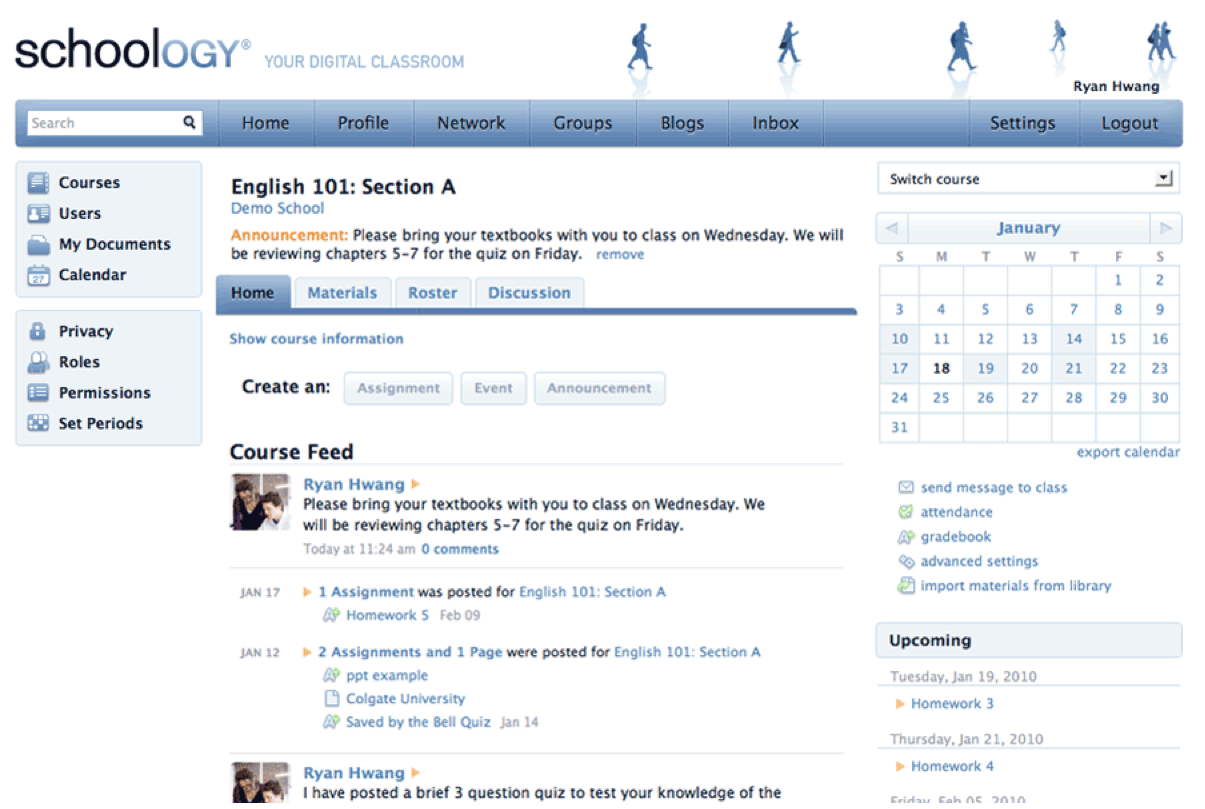This screenshot has height=809, width=1205.
Task: Open the Inbox from the navigation bar
Action: click(776, 122)
